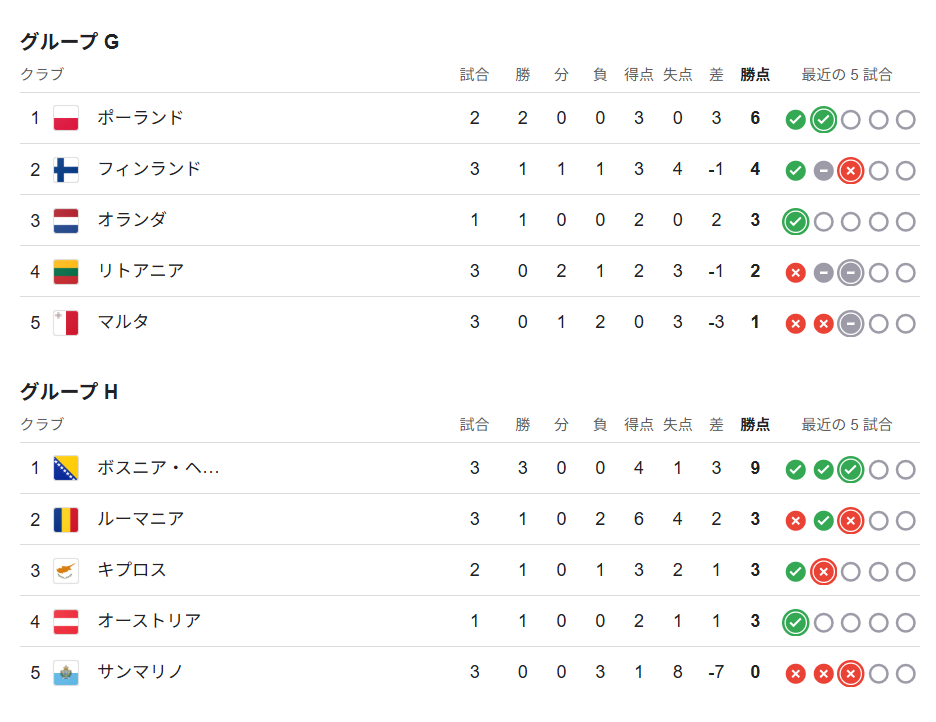
Task: Click the Group G 勝点 column header
Action: [x=755, y=75]
